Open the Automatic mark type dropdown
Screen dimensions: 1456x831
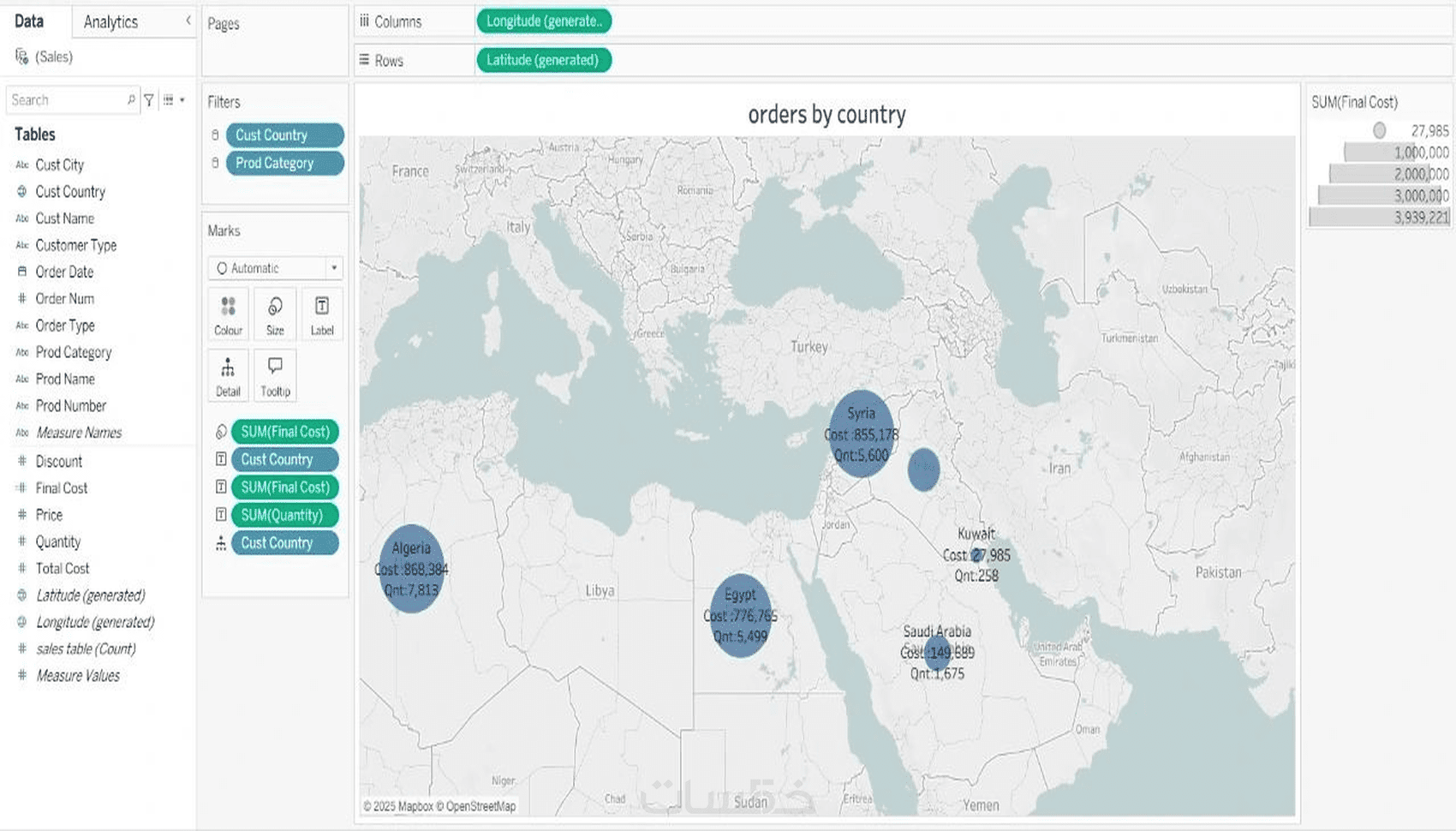(x=275, y=268)
